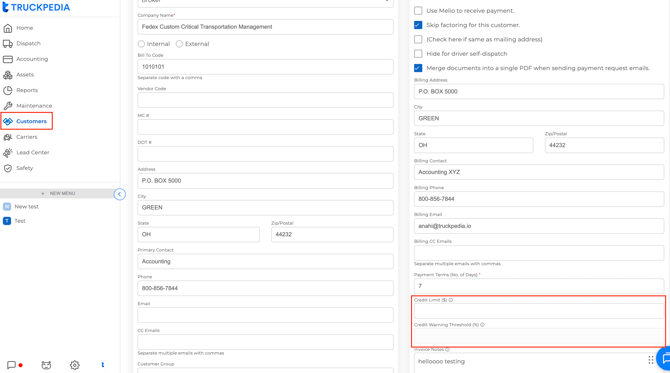This screenshot has height=373, width=670.
Task: Click the Credit Limit info icon
Action: click(451, 300)
